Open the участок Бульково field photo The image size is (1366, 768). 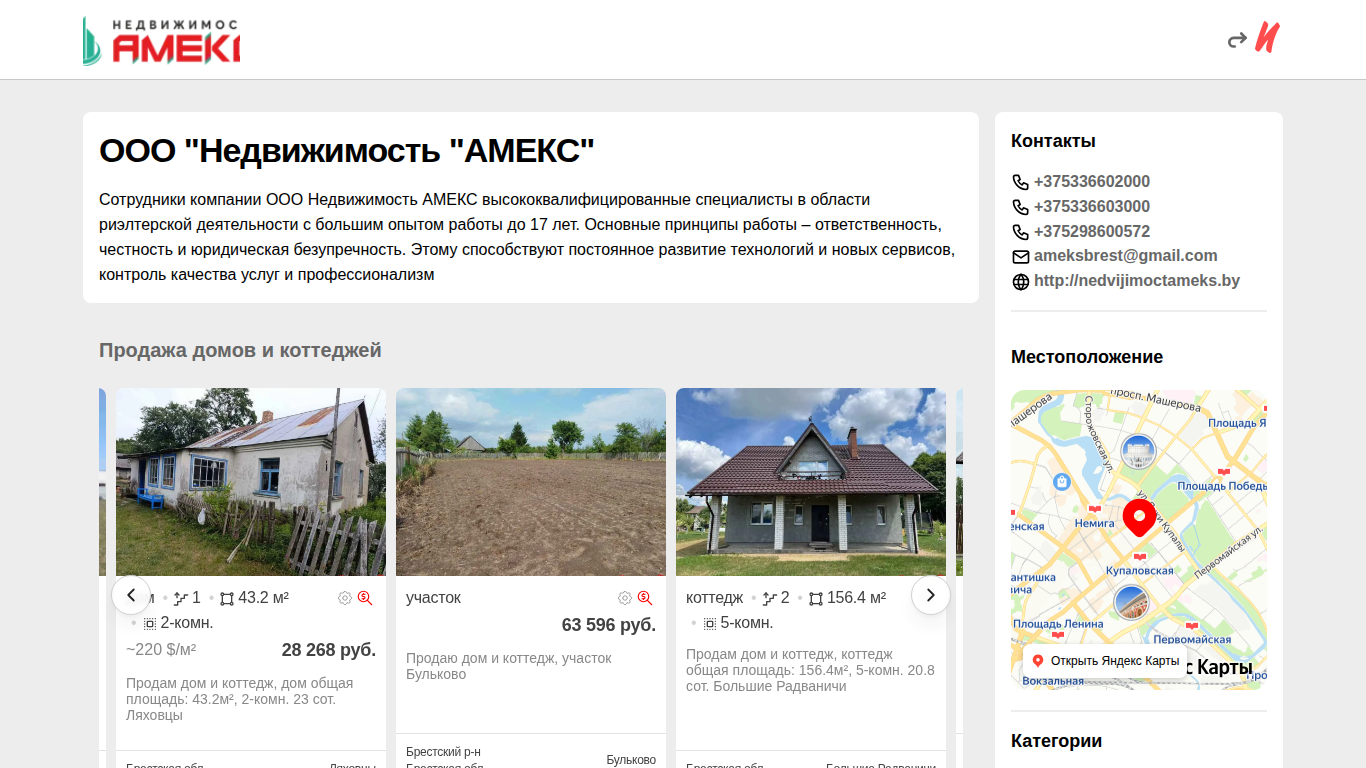[531, 482]
